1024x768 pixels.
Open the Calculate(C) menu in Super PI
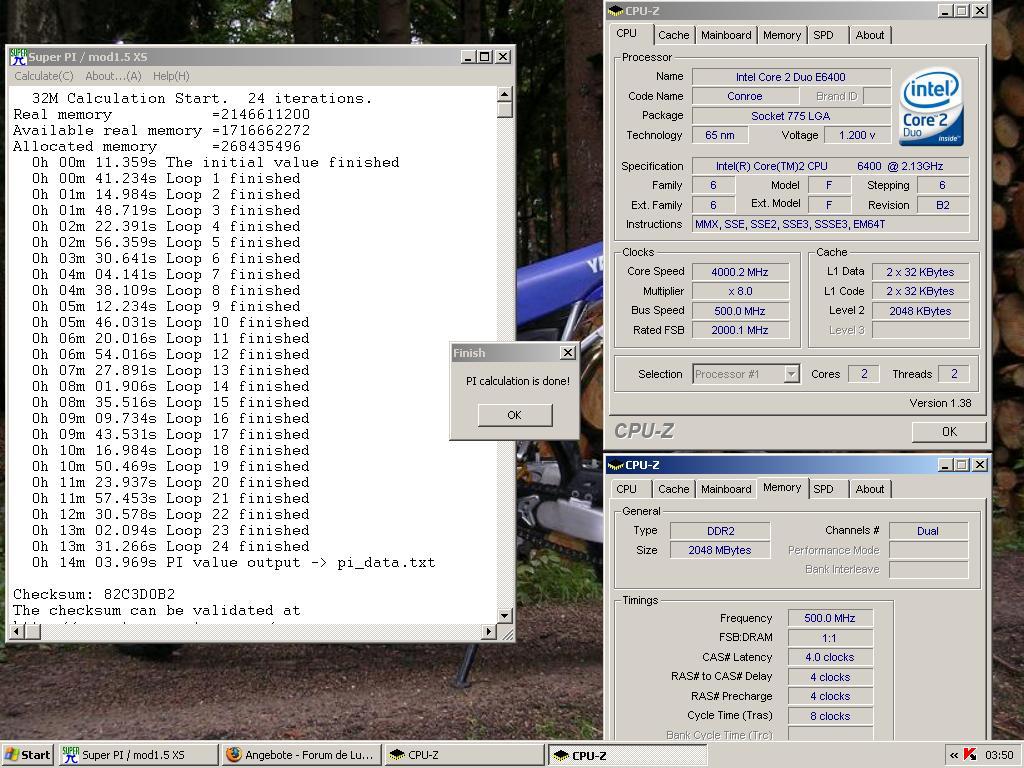44,76
